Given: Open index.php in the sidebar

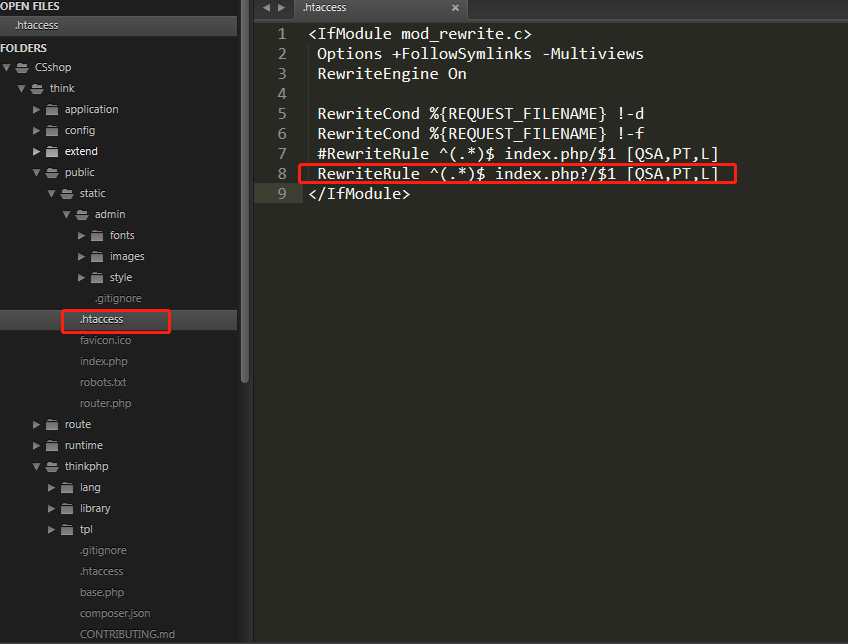Looking at the screenshot, I should (104, 362).
